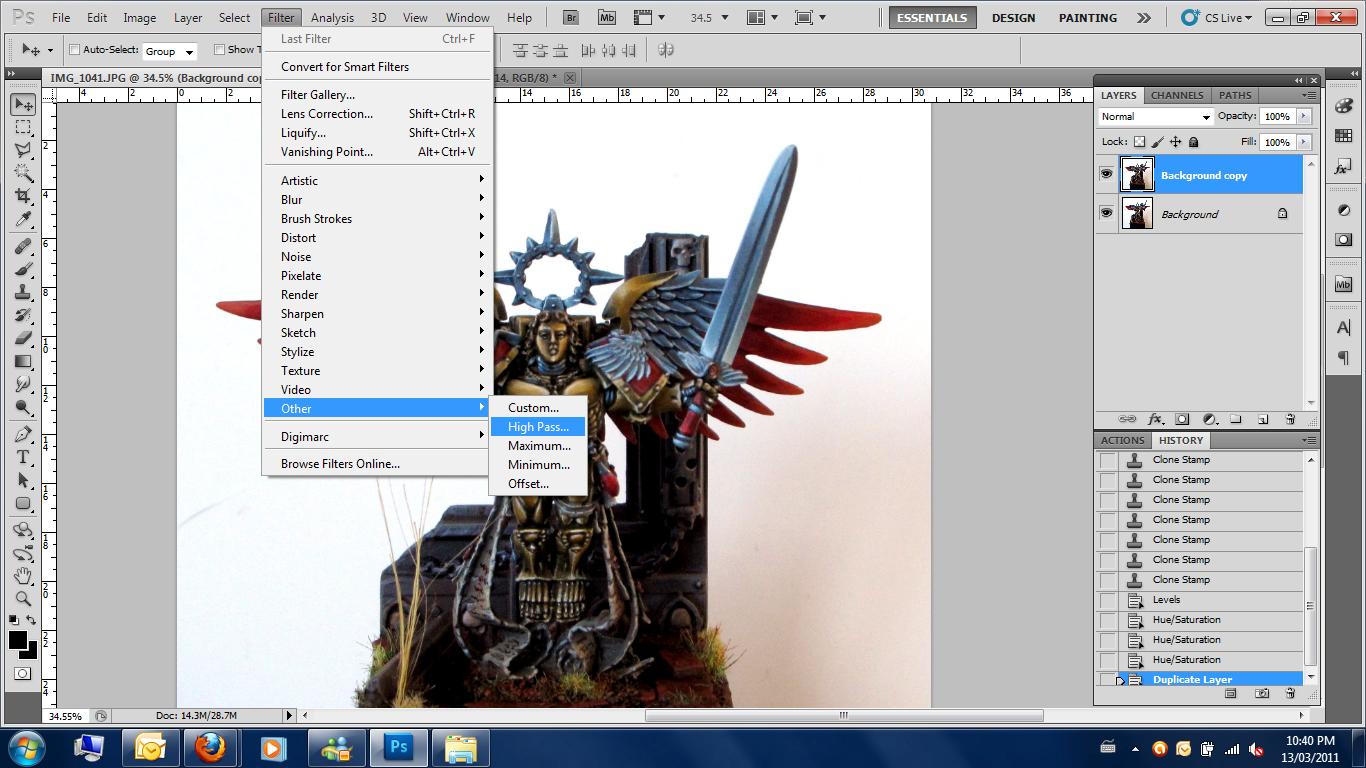Screen dimensions: 1366x768
Task: Launch Adobe Bridge from the application bar
Action: click(x=571, y=17)
